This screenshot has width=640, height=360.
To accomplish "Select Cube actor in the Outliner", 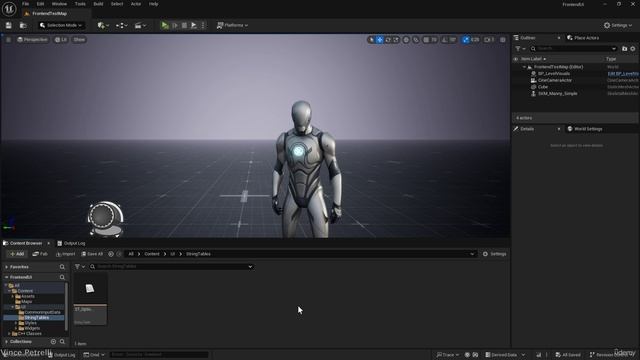I will (x=543, y=87).
